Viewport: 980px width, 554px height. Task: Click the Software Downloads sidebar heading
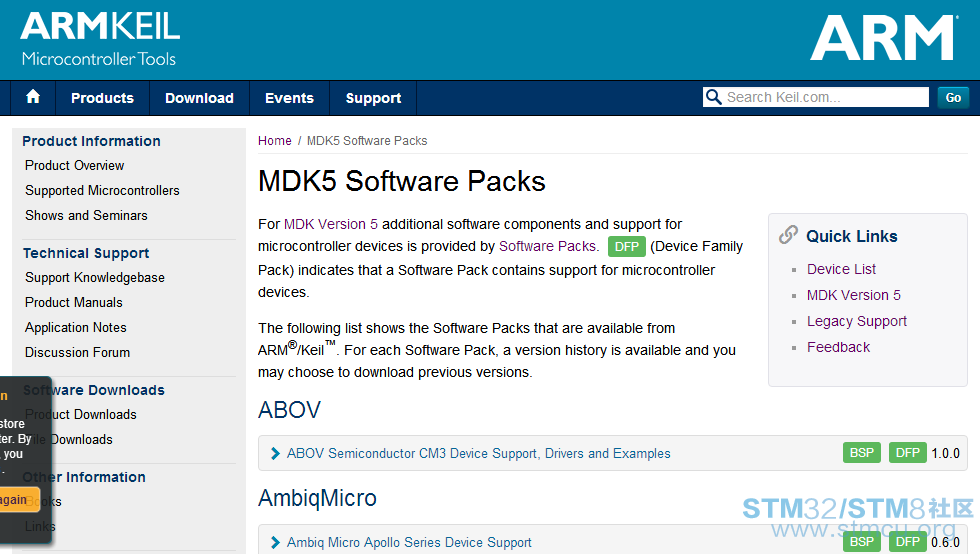point(94,390)
